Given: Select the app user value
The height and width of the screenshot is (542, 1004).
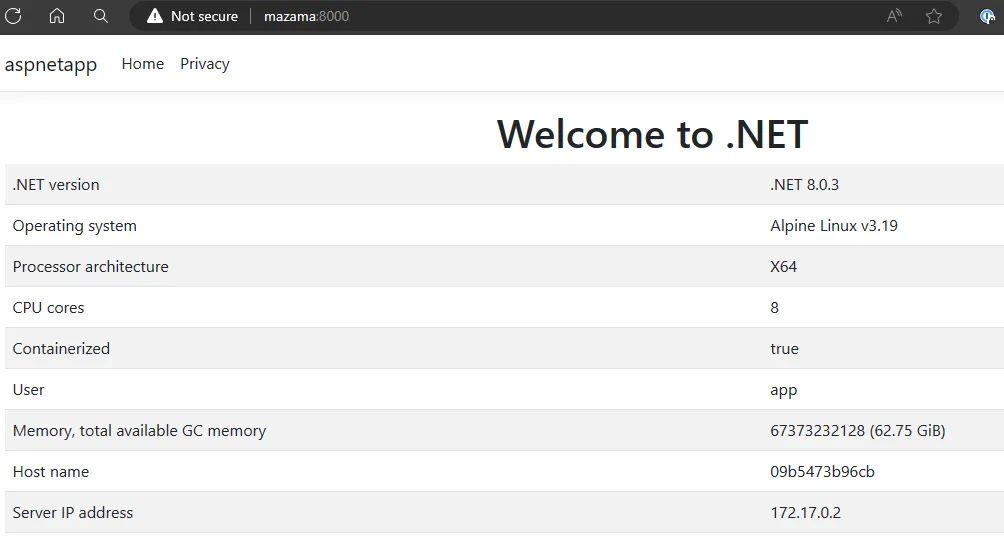Looking at the screenshot, I should tap(783, 391).
